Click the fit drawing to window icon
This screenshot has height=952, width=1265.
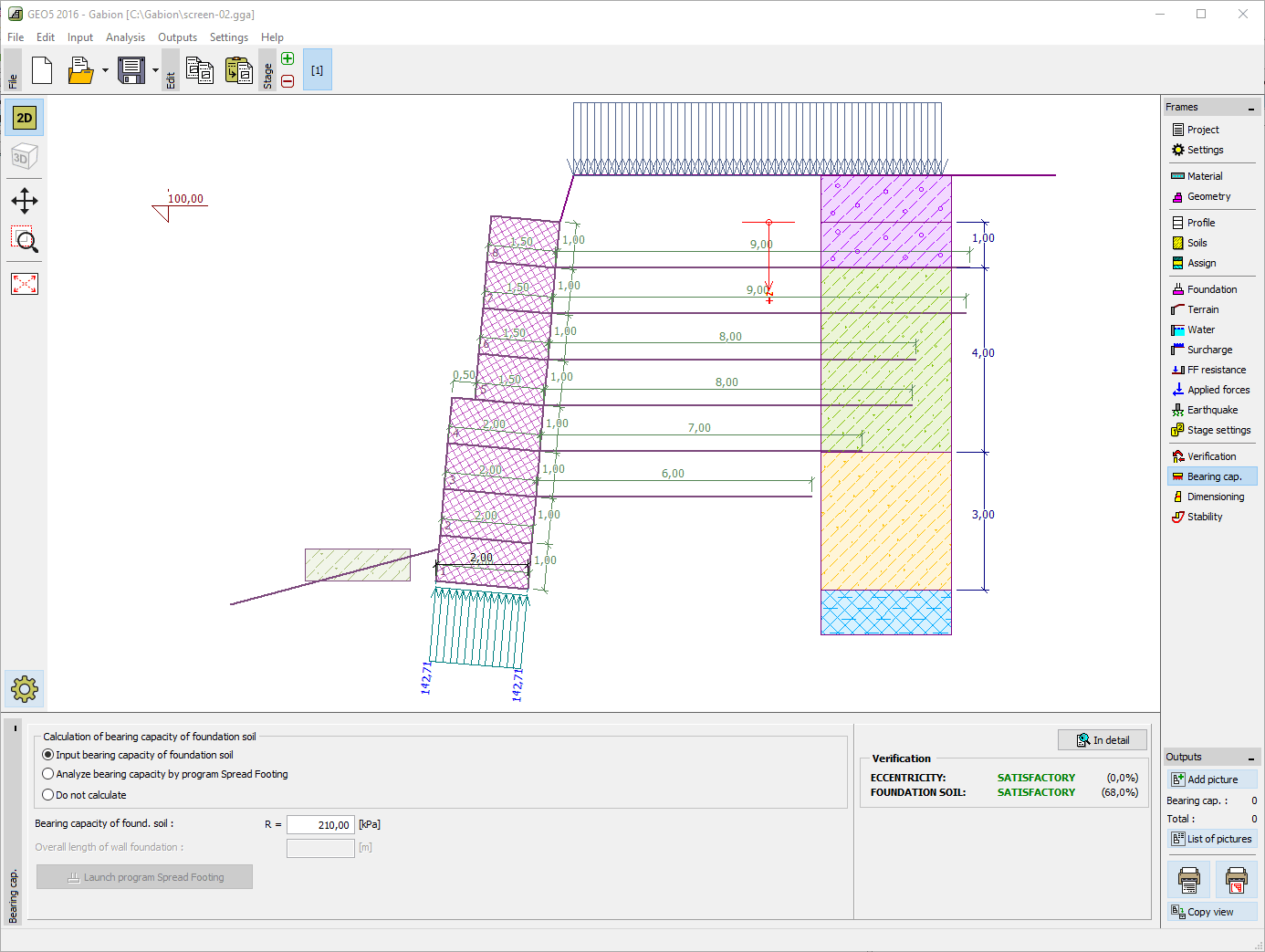(25, 284)
